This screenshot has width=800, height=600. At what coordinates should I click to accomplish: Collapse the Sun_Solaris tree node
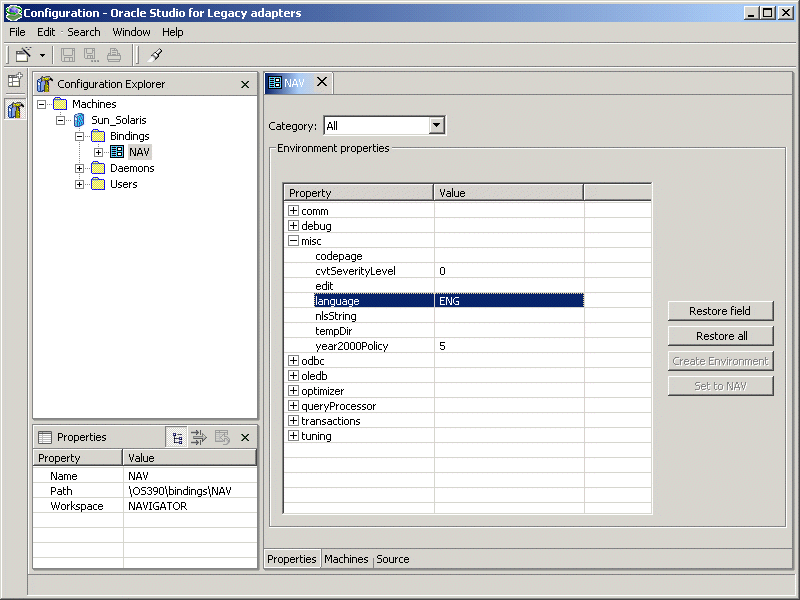pos(60,120)
